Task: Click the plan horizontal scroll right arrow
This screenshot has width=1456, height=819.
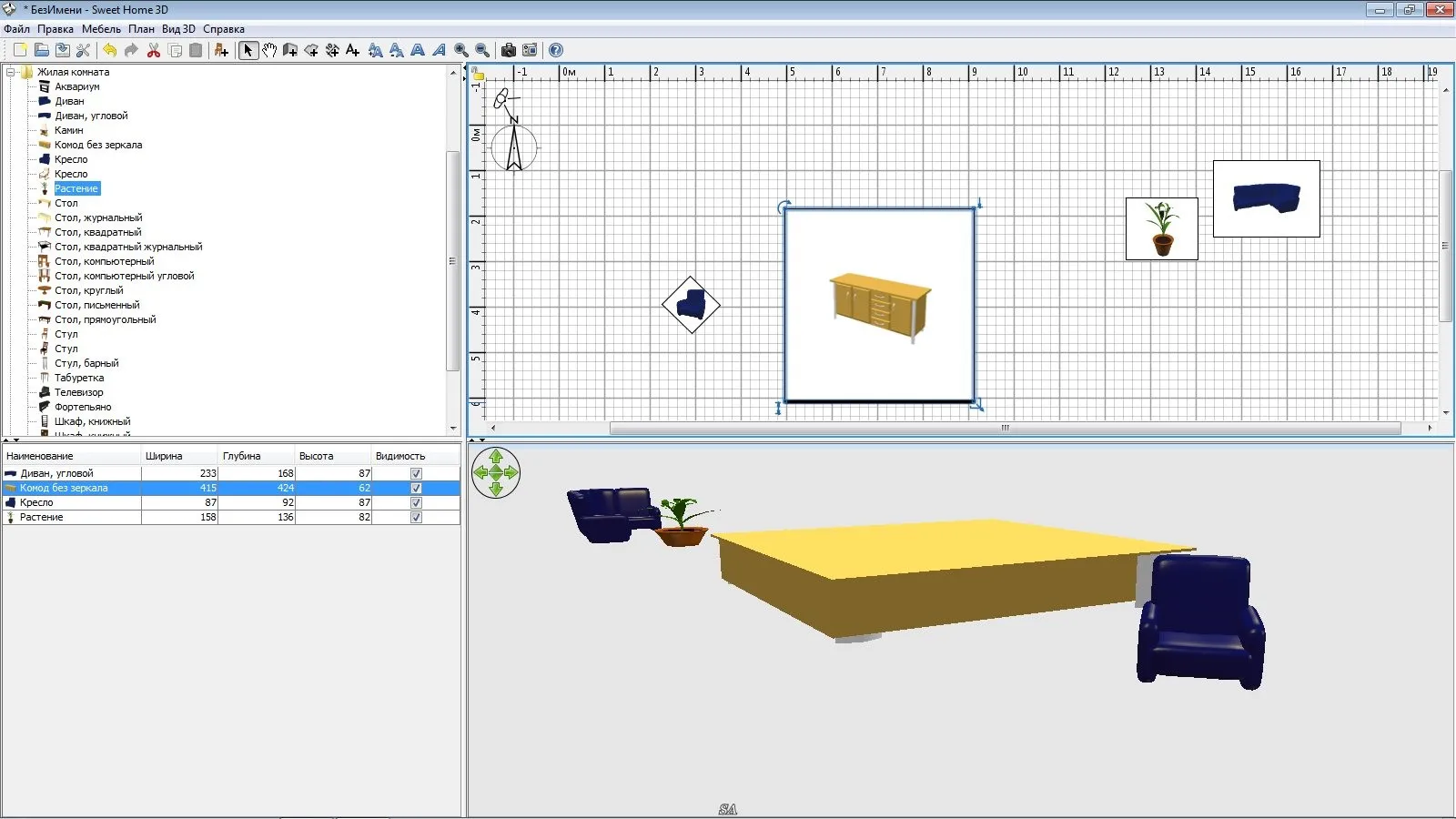Action: click(x=1430, y=428)
